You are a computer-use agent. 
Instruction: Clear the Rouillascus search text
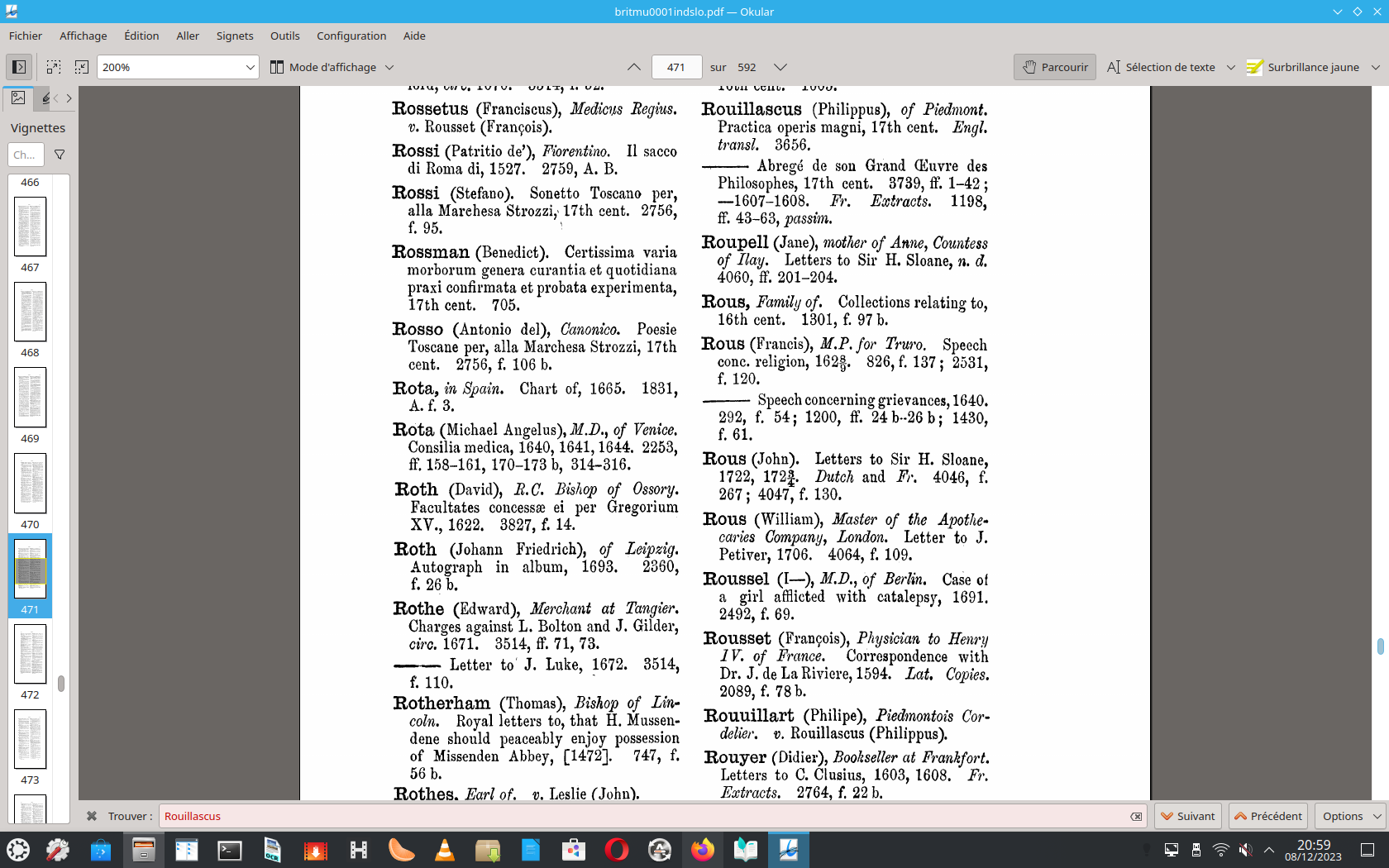pos(1137,816)
